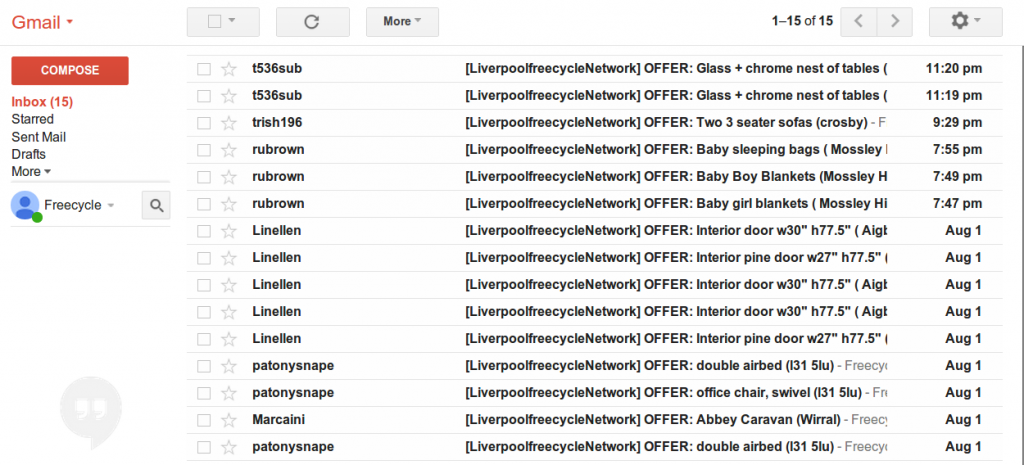Select the t536sub email from 11:19 pm

coord(204,96)
